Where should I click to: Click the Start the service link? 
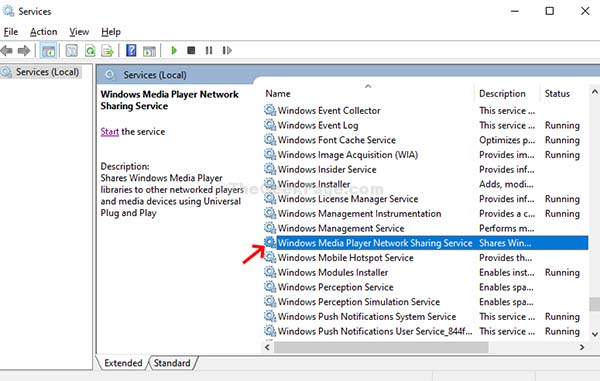coord(109,132)
